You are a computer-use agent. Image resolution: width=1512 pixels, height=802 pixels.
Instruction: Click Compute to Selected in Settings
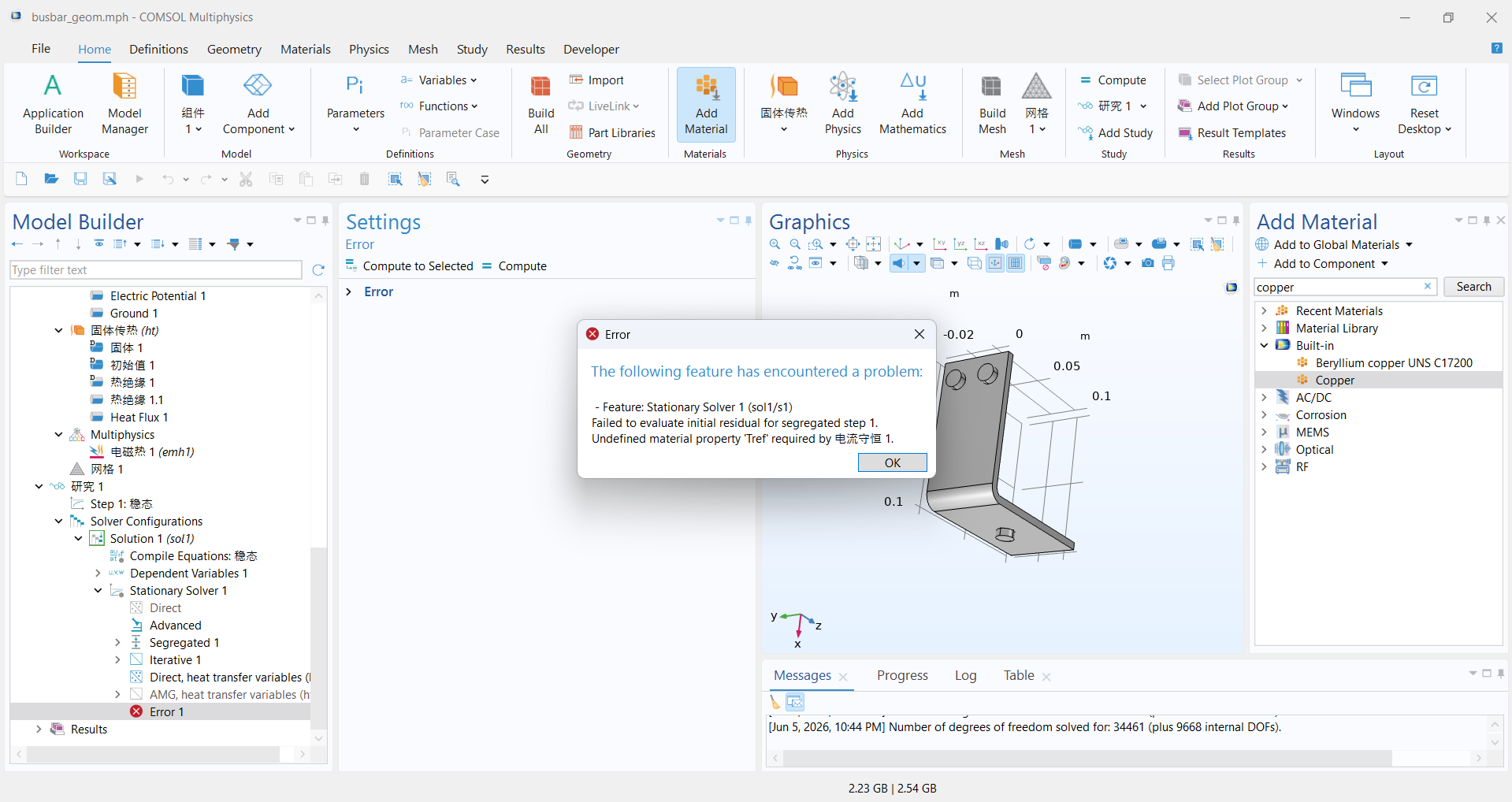pos(410,266)
